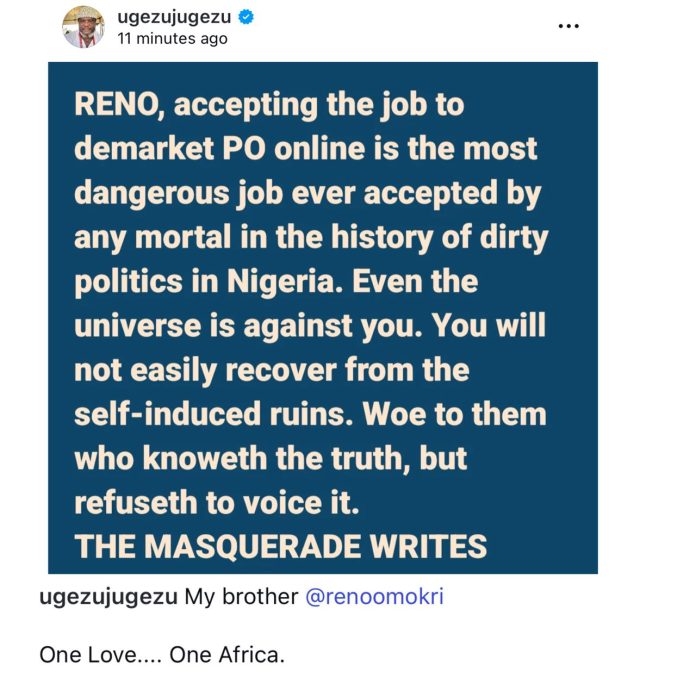The width and height of the screenshot is (696, 696).
Task: Click the "RENO, accepting the job to" line
Action: point(269,105)
